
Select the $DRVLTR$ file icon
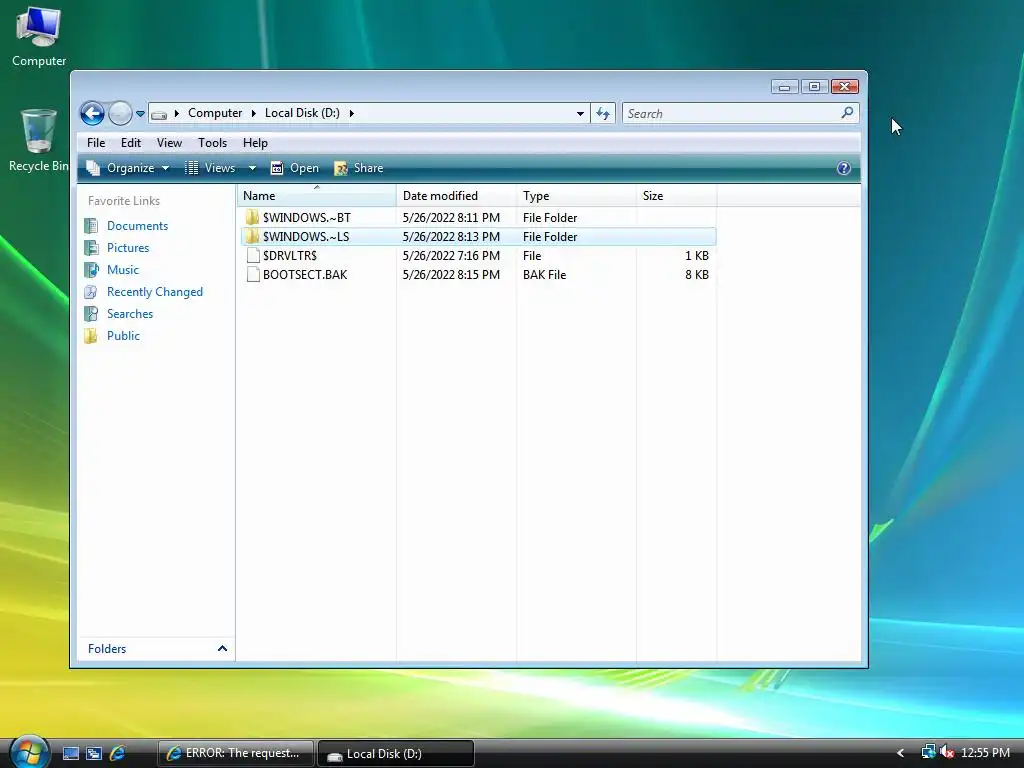[x=253, y=255]
